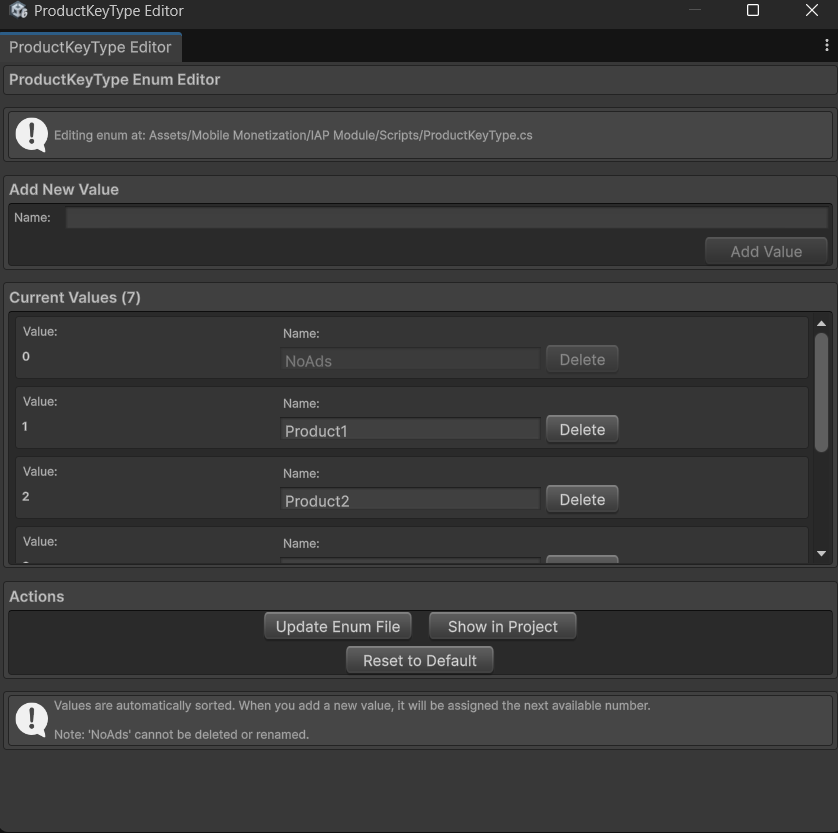Click the note icon near the sorting hint
The image size is (838, 833).
(31, 718)
